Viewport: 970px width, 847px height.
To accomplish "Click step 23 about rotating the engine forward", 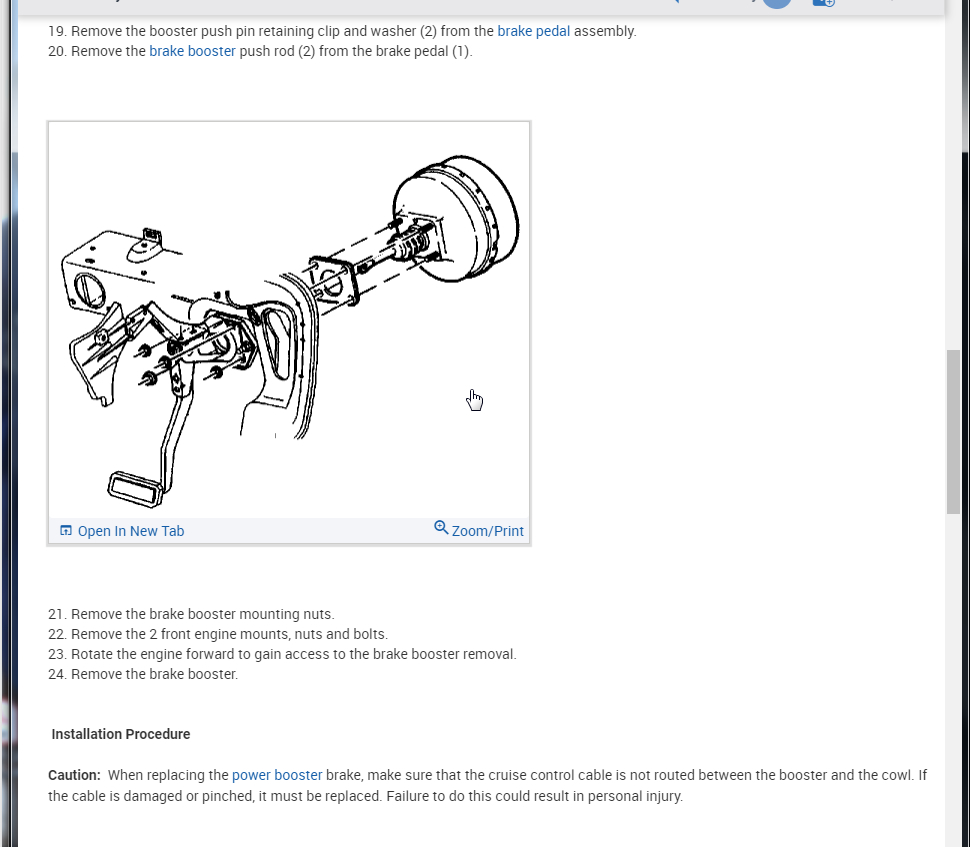I will (x=282, y=654).
